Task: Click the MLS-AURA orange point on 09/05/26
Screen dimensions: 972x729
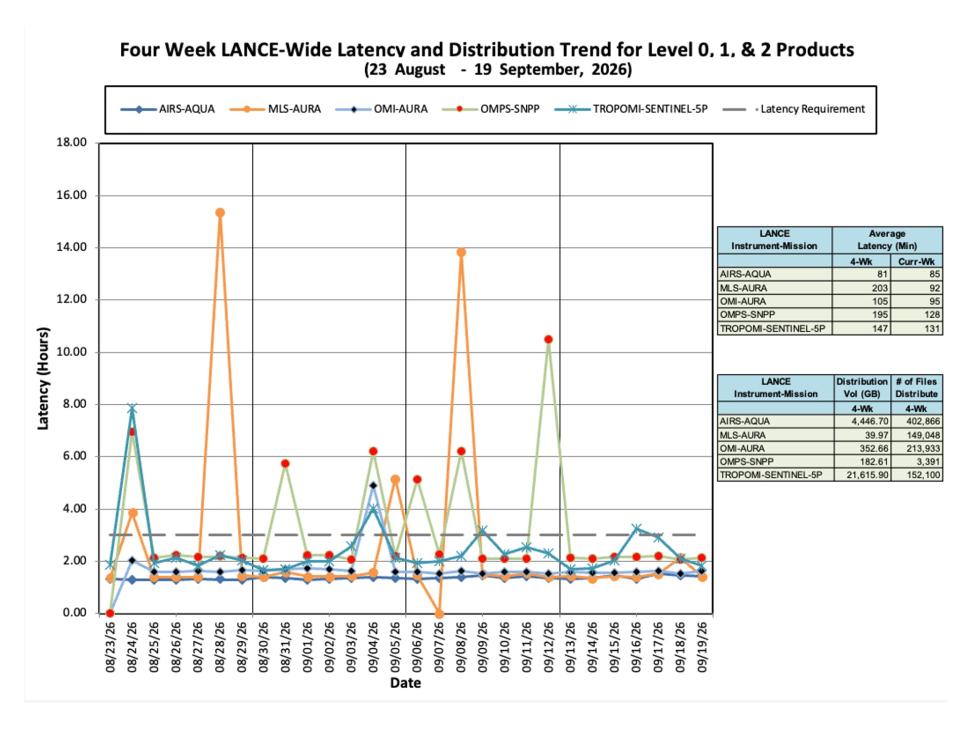Action: tap(395, 479)
